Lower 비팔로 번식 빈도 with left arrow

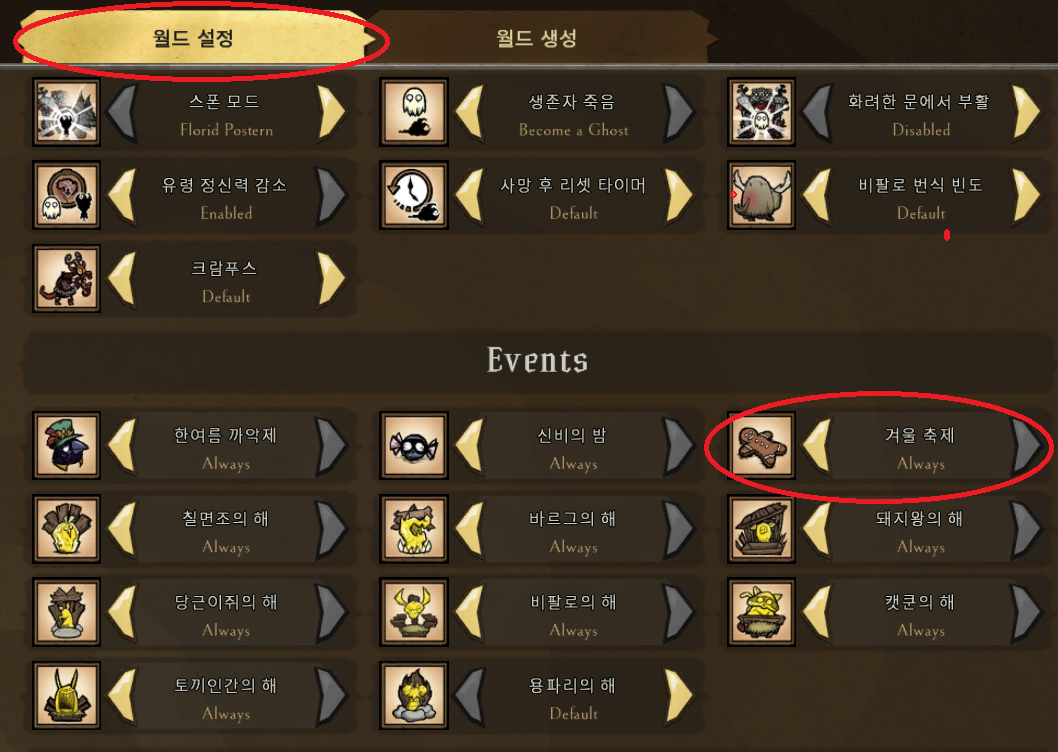(817, 195)
